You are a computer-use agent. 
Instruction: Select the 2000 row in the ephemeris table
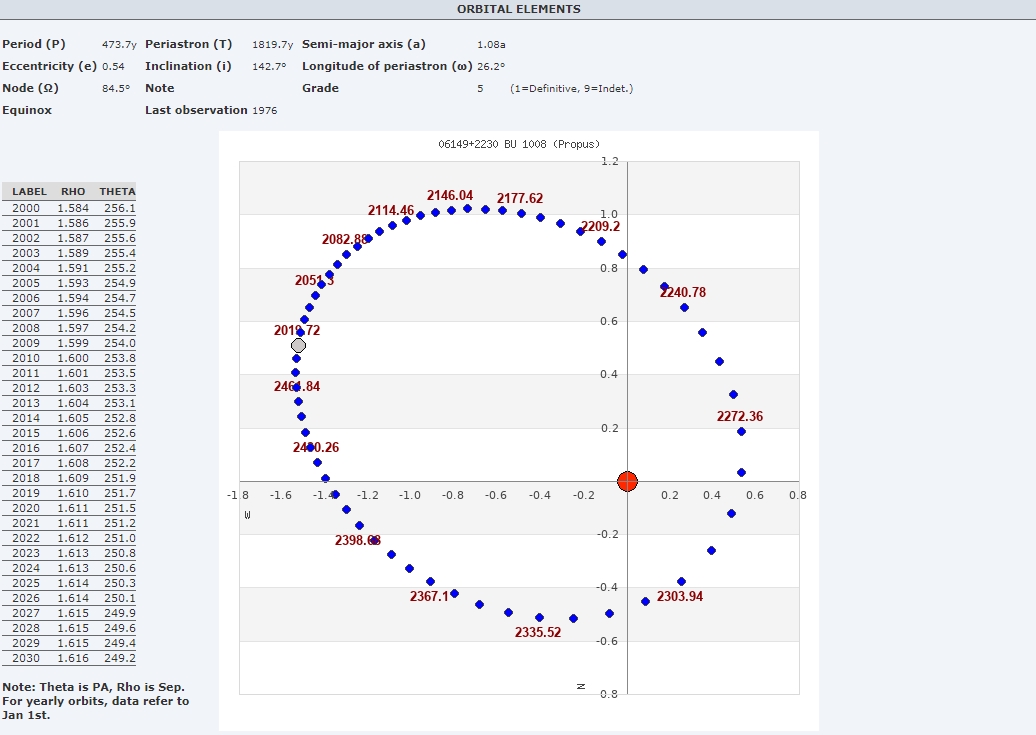(x=68, y=208)
